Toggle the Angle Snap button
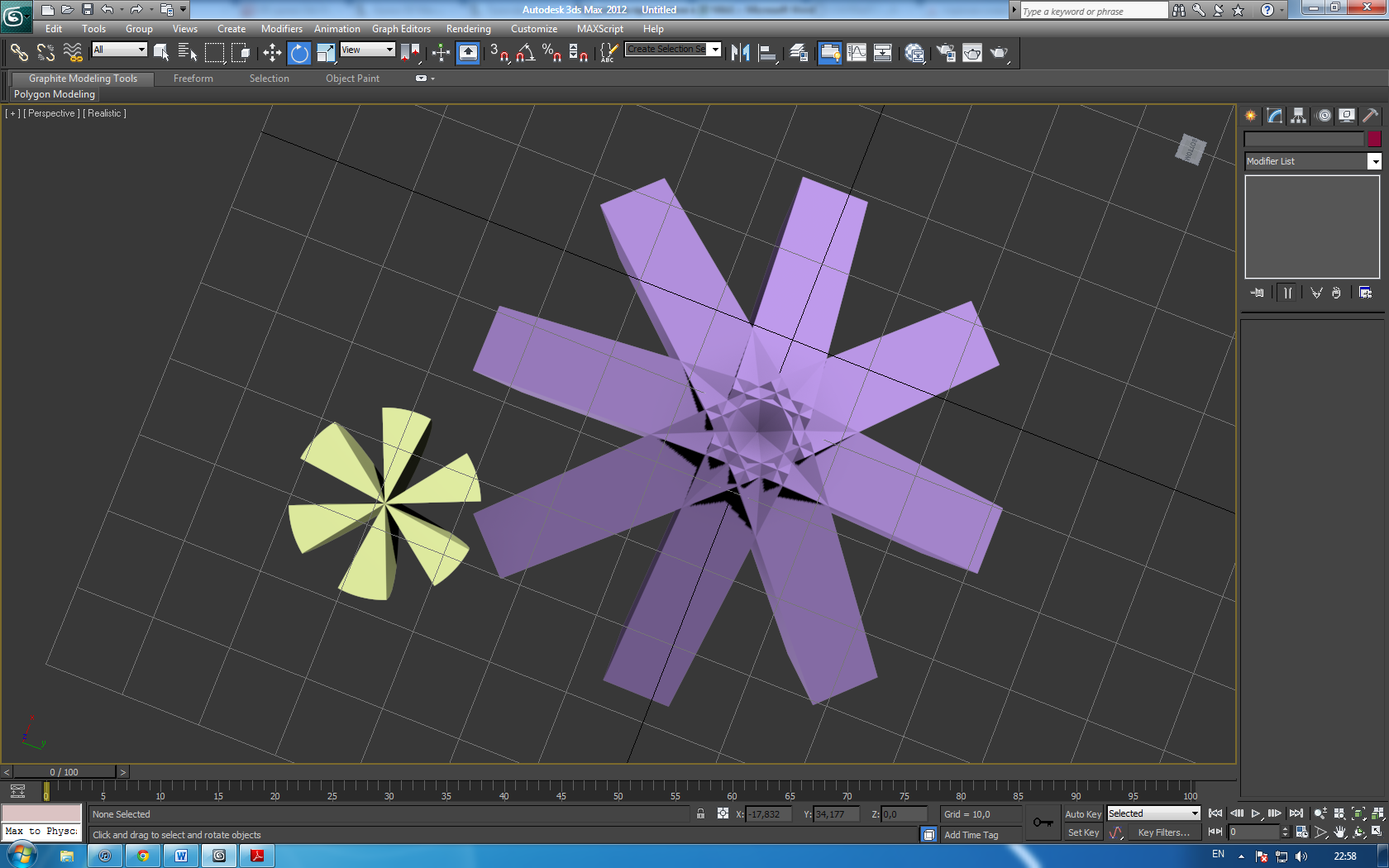The width and height of the screenshot is (1389, 868). coord(525,53)
